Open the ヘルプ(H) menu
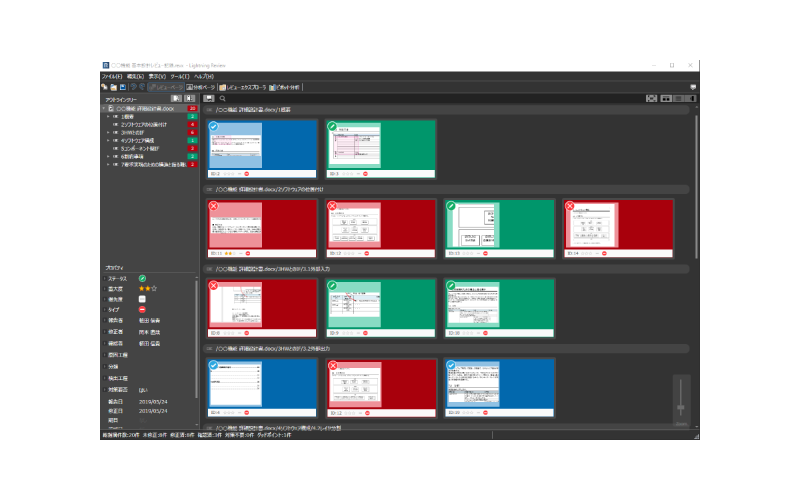800x500 pixels. coord(203,76)
